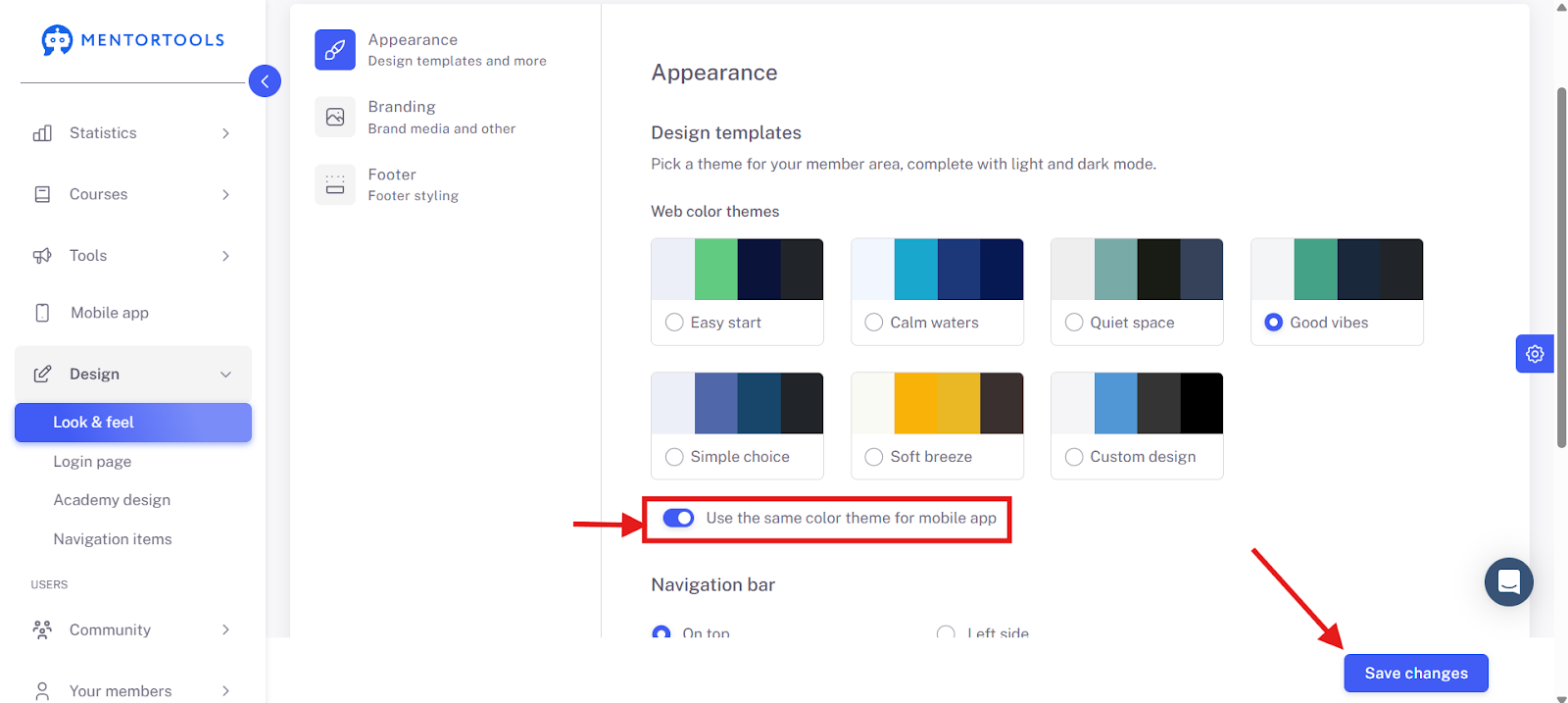The image size is (1568, 703).
Task: Click the page vertical scrollbar
Action: 1561,267
